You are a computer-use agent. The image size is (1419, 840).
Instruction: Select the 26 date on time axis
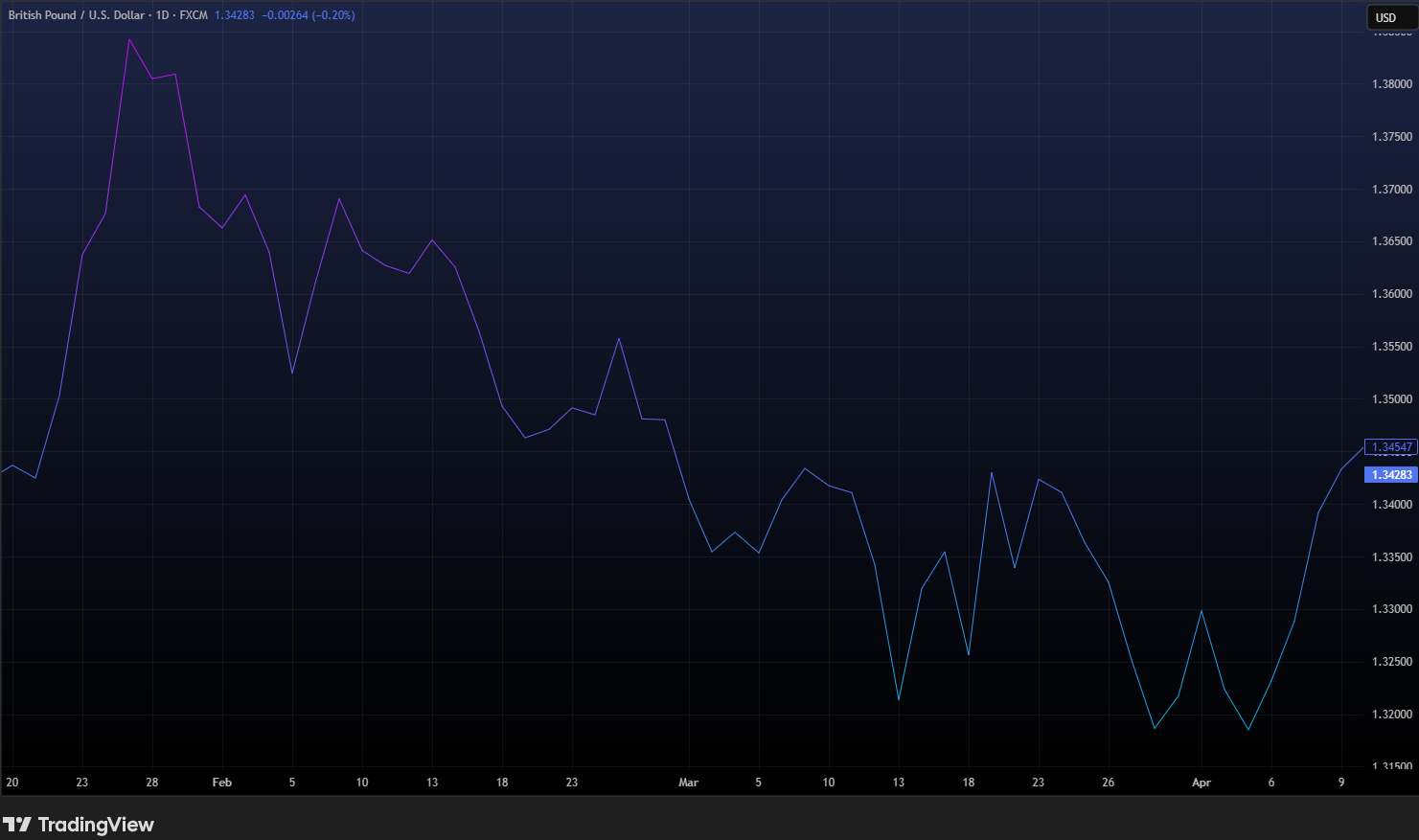coord(1108,783)
